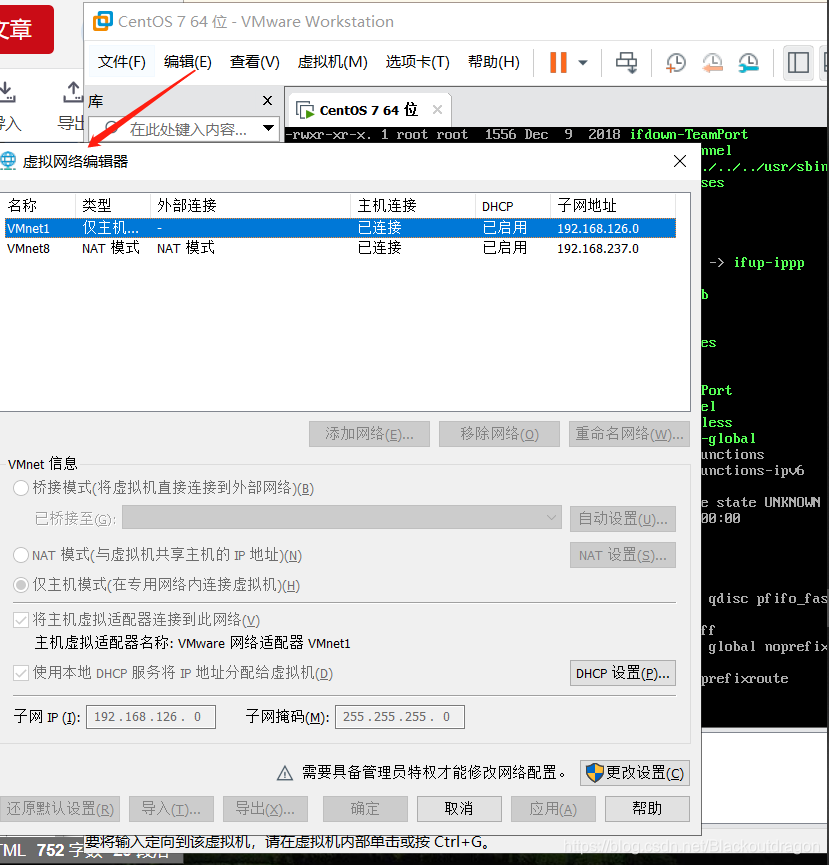Click the 帮助 button in dialog
This screenshot has height=865, width=829.
[648, 809]
